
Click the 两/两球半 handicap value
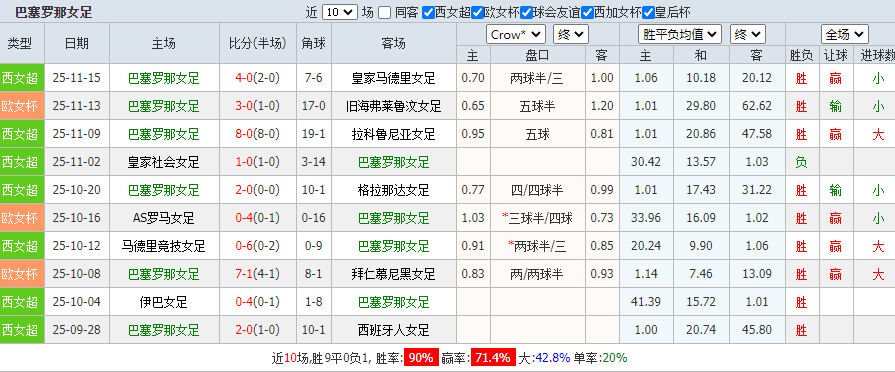(x=537, y=274)
